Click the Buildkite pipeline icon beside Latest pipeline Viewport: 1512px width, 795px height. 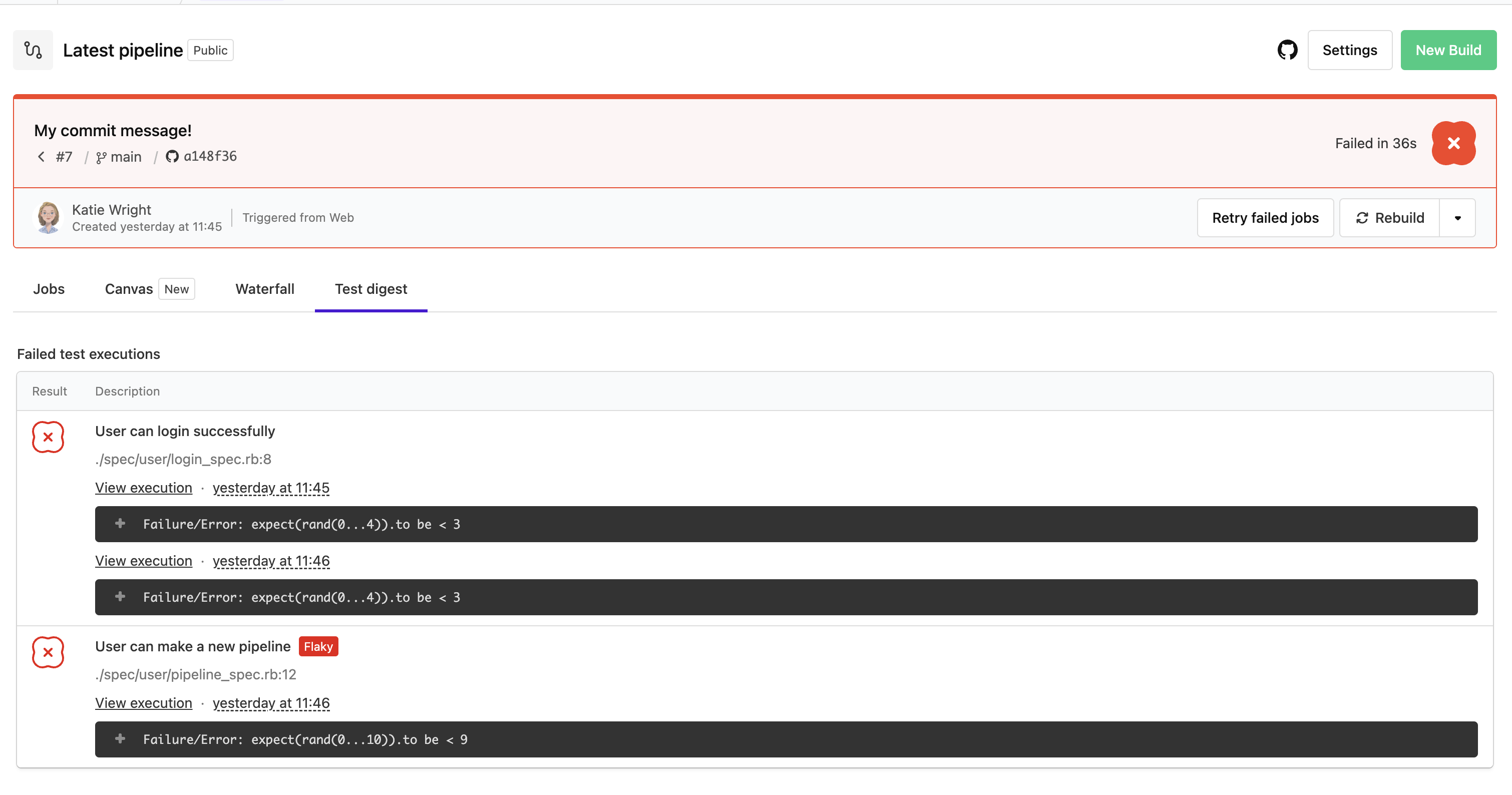click(x=33, y=50)
